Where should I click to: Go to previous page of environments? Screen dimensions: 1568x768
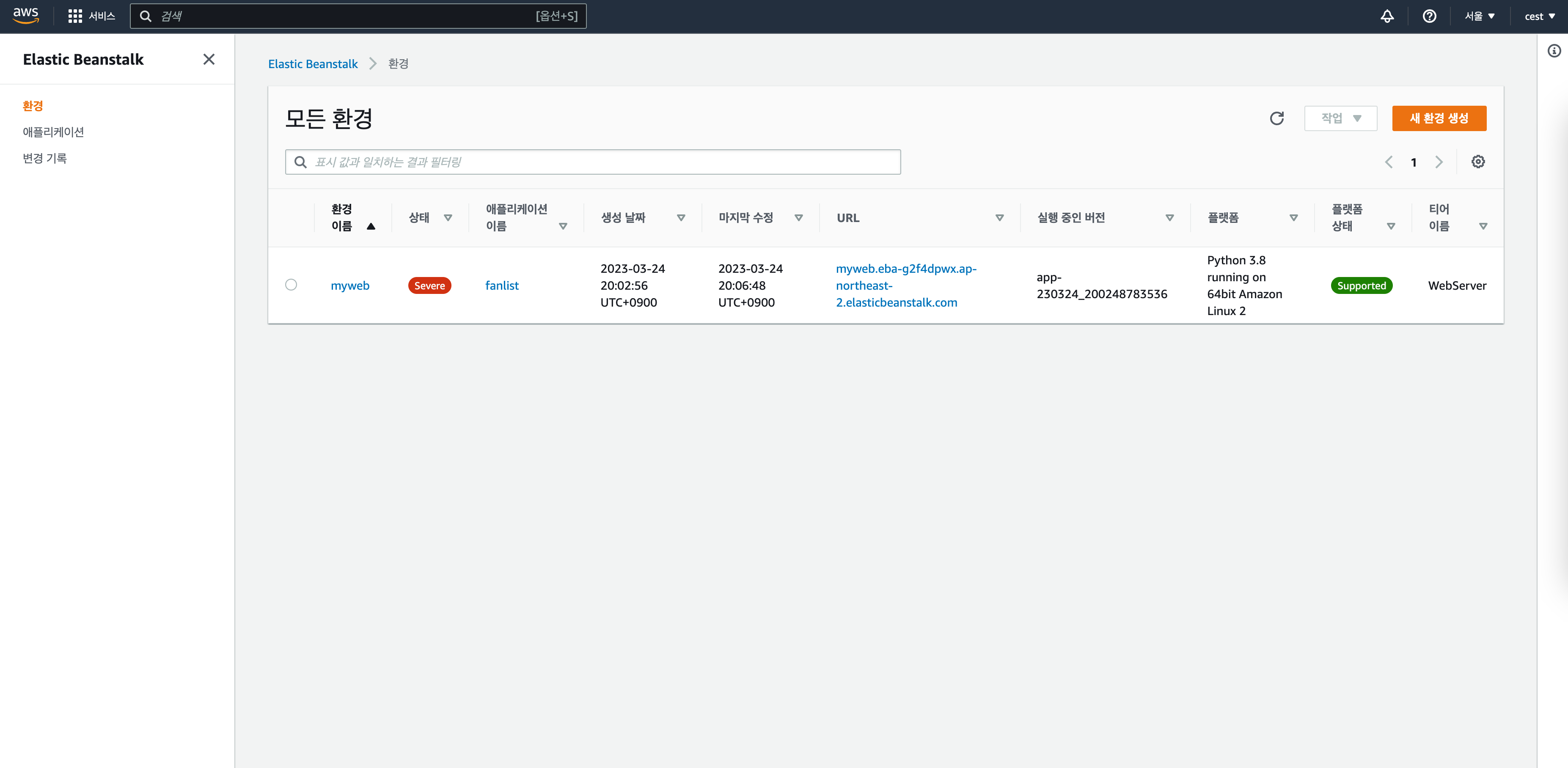(x=1389, y=162)
